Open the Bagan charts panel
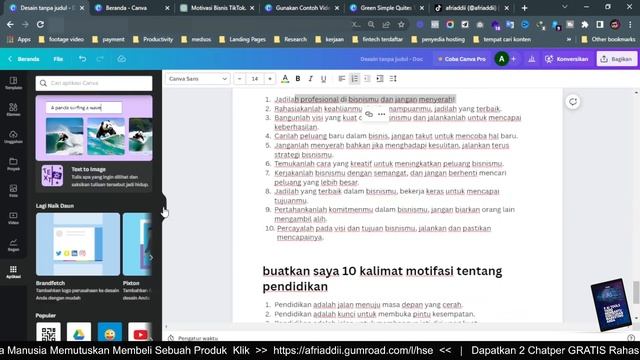 click(x=13, y=244)
